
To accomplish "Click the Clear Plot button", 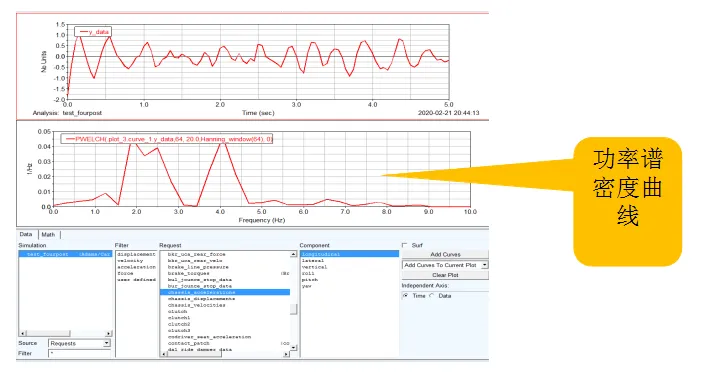I will pos(445,275).
